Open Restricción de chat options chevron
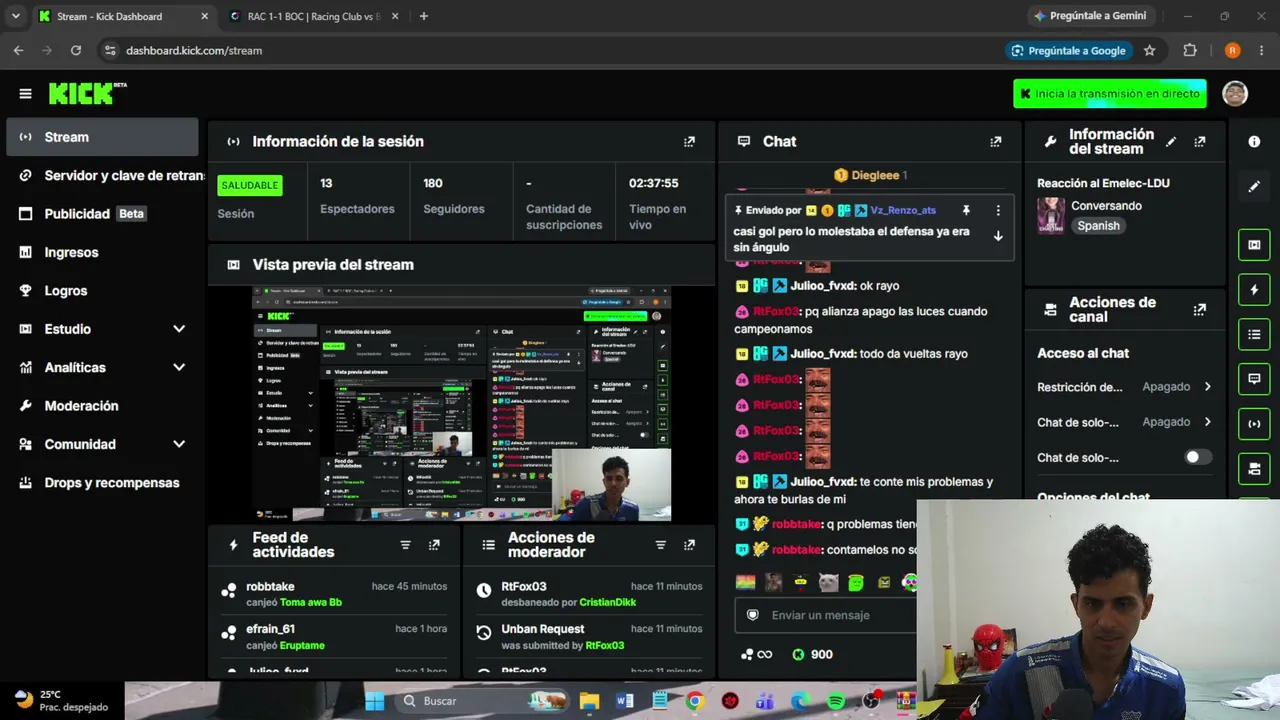The height and width of the screenshot is (720, 1280). pos(1207,387)
